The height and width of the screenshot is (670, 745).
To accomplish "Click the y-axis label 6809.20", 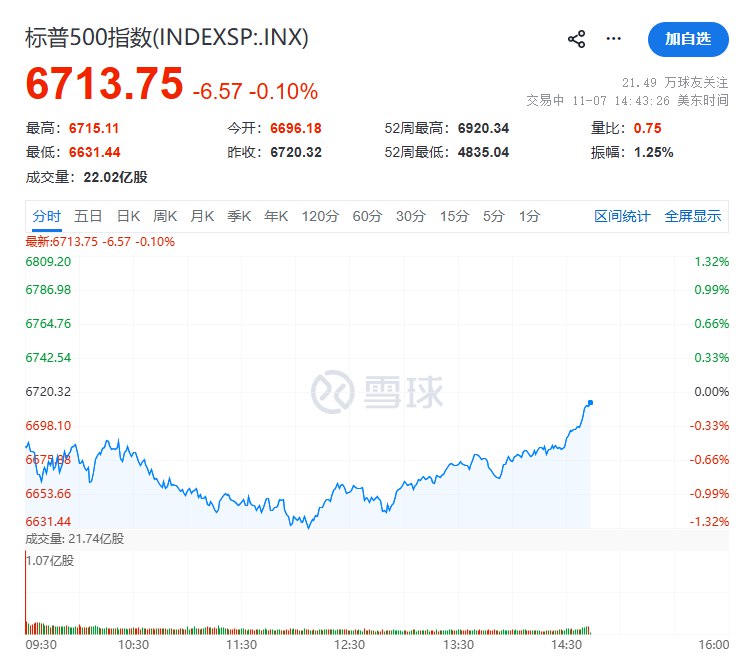I will 48,262.
